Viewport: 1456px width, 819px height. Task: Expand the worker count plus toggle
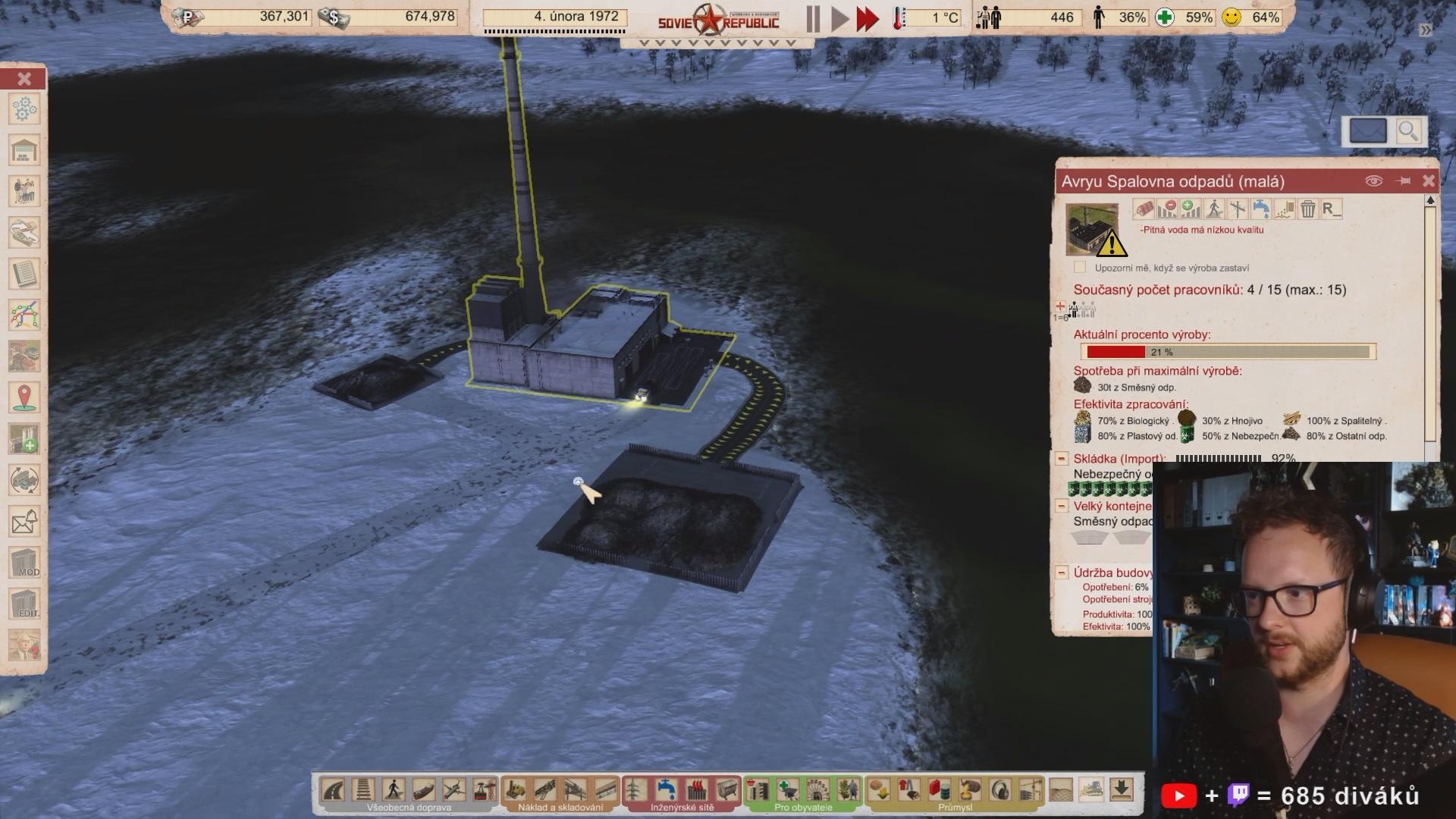pyautogui.click(x=1060, y=306)
